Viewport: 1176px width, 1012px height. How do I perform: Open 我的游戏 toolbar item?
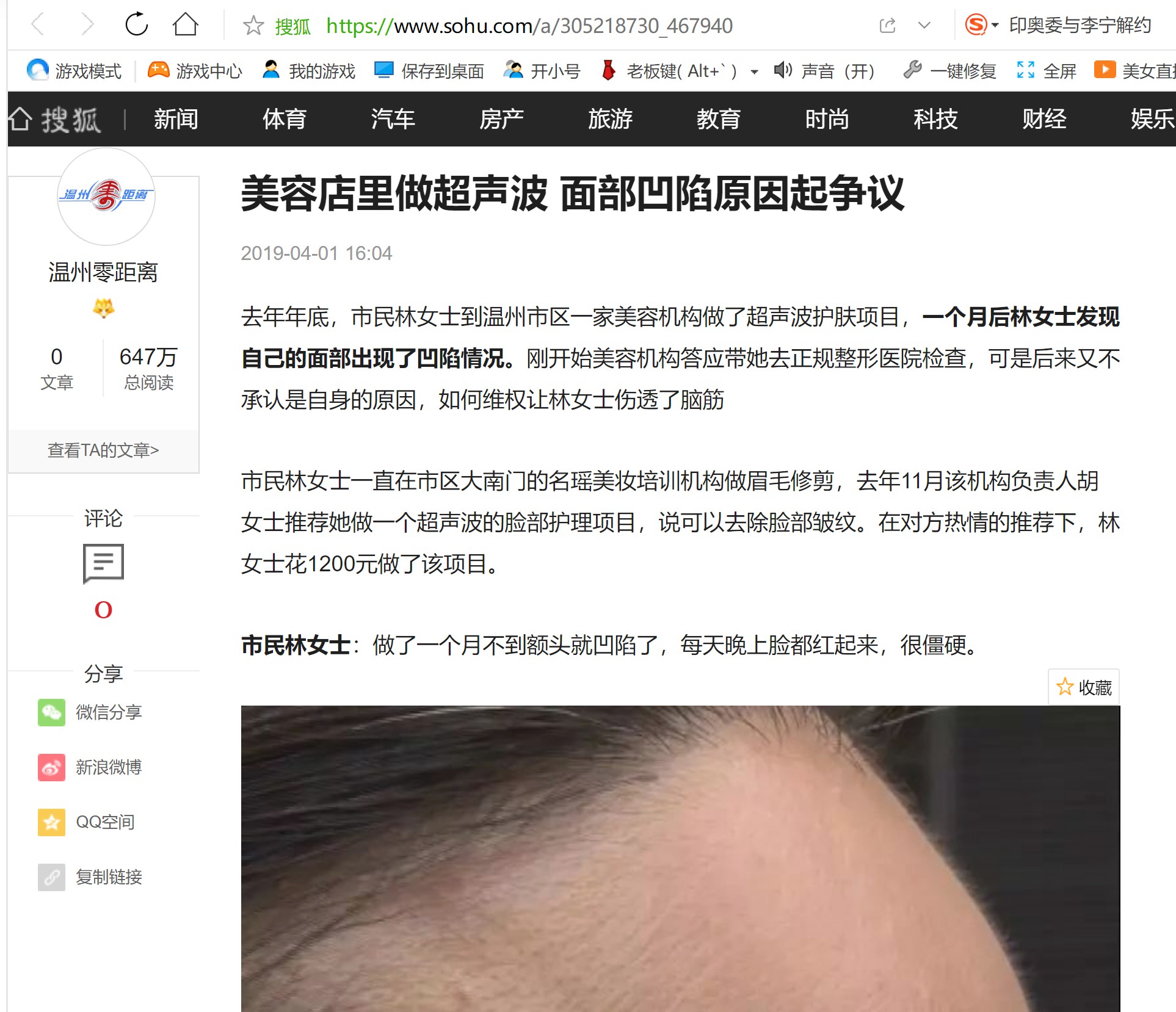308,71
